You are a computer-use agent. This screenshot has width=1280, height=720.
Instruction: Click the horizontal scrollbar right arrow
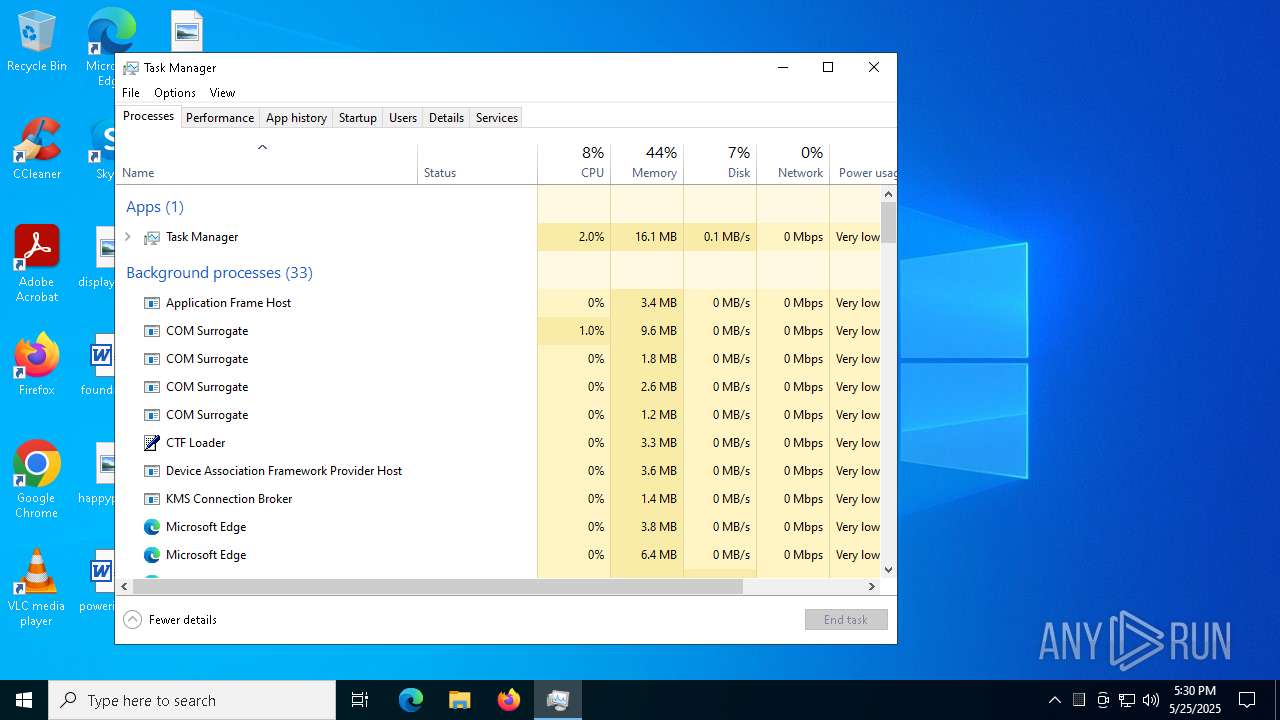872,587
